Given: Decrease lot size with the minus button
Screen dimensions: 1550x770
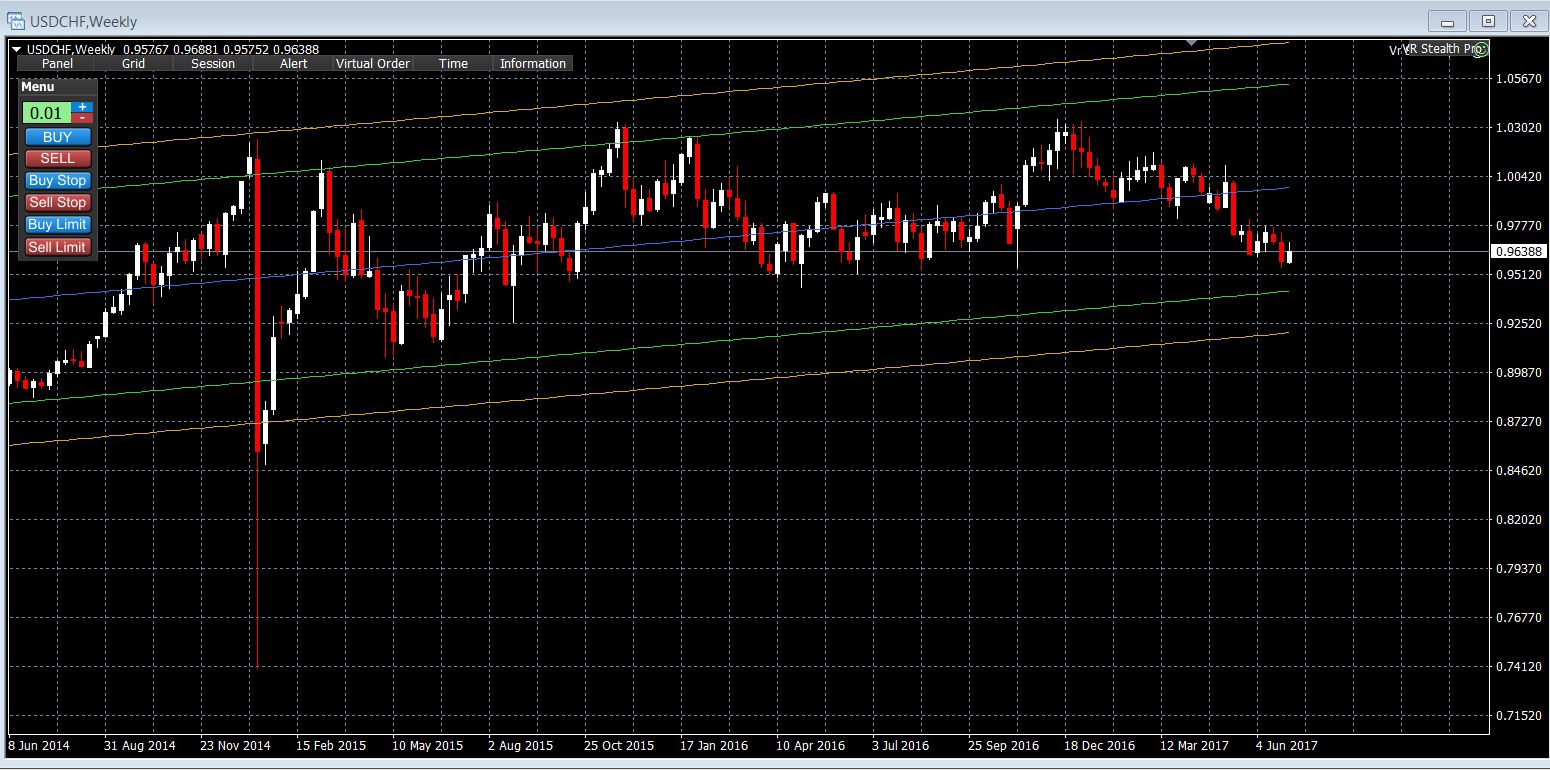Looking at the screenshot, I should [83, 118].
